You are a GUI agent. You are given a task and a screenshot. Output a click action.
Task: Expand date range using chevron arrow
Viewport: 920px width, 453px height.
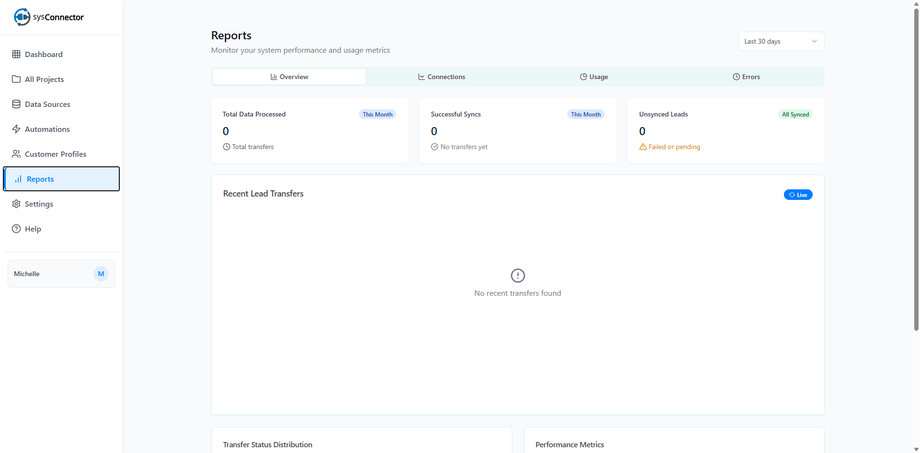point(814,41)
